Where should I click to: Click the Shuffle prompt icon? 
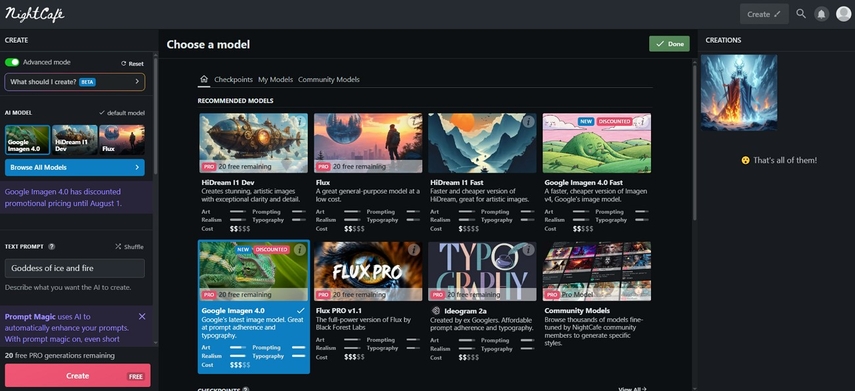(x=118, y=246)
